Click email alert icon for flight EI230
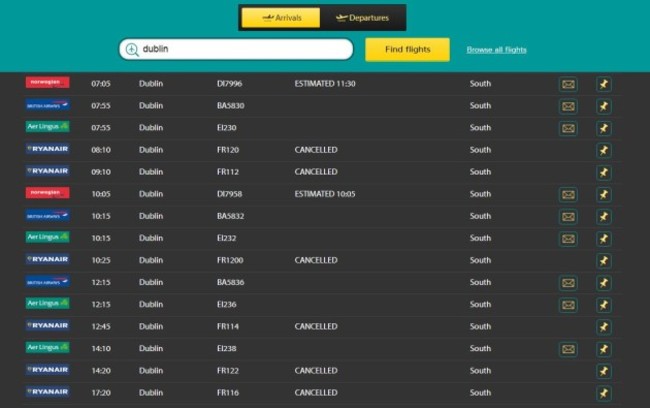 (x=568, y=128)
